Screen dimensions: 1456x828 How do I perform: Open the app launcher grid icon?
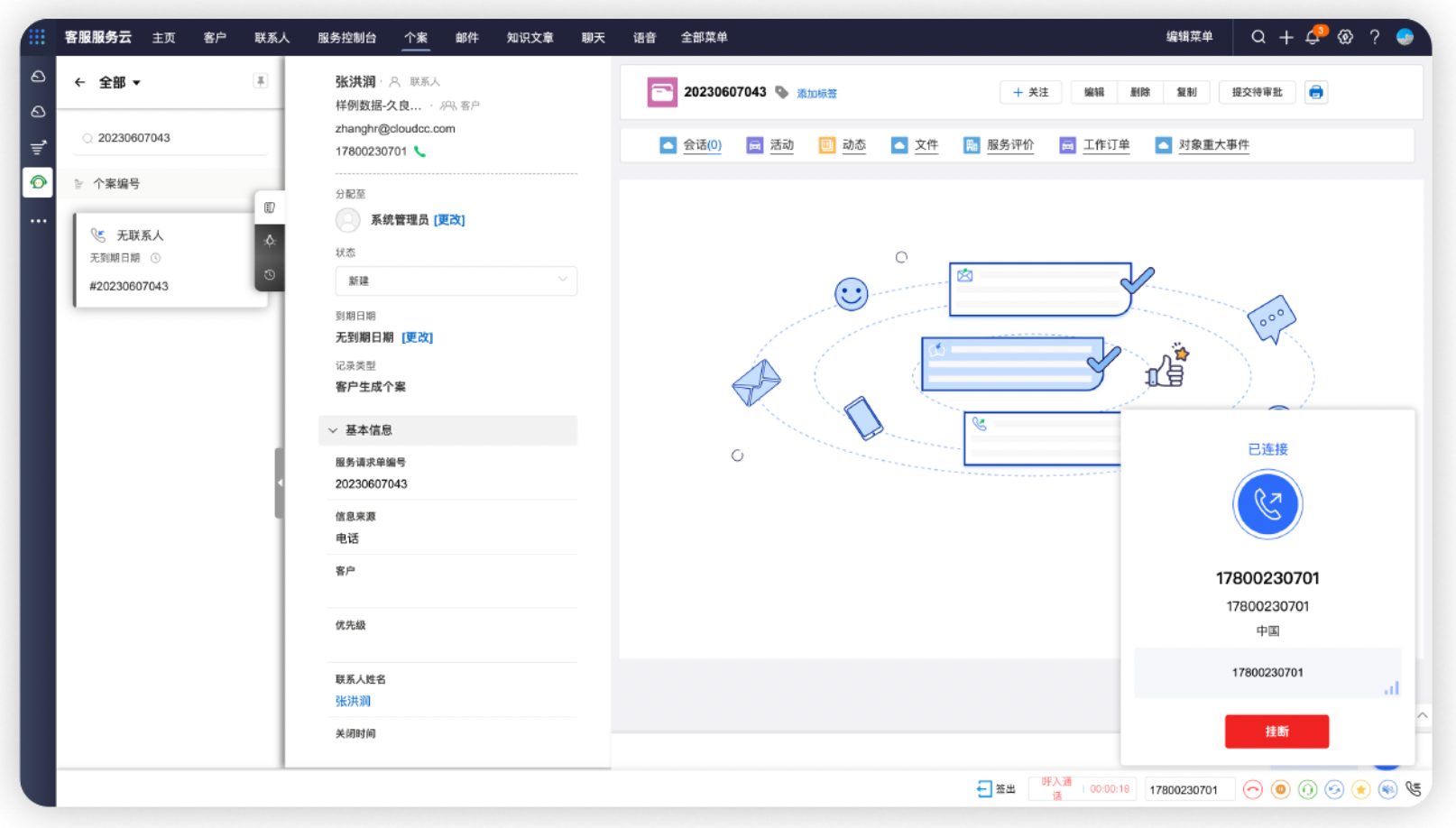point(37,37)
